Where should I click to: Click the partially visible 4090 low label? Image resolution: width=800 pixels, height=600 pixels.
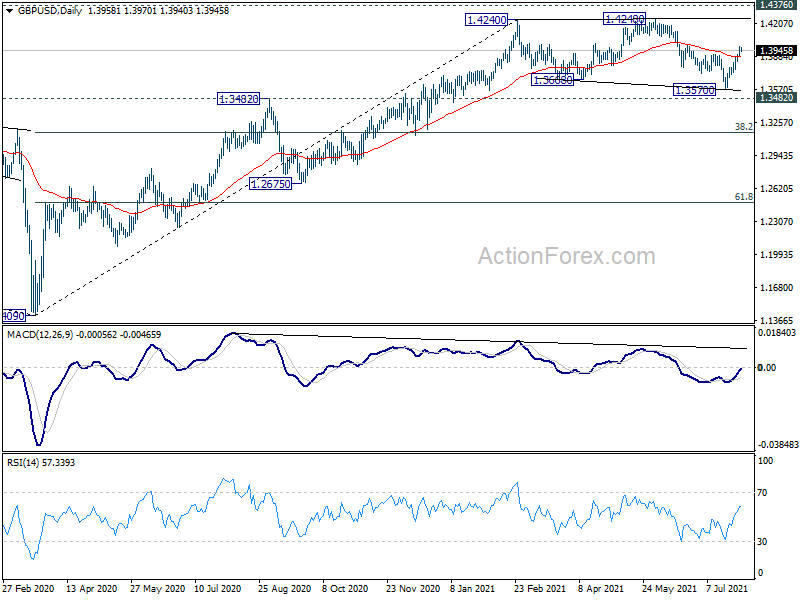[x=14, y=316]
